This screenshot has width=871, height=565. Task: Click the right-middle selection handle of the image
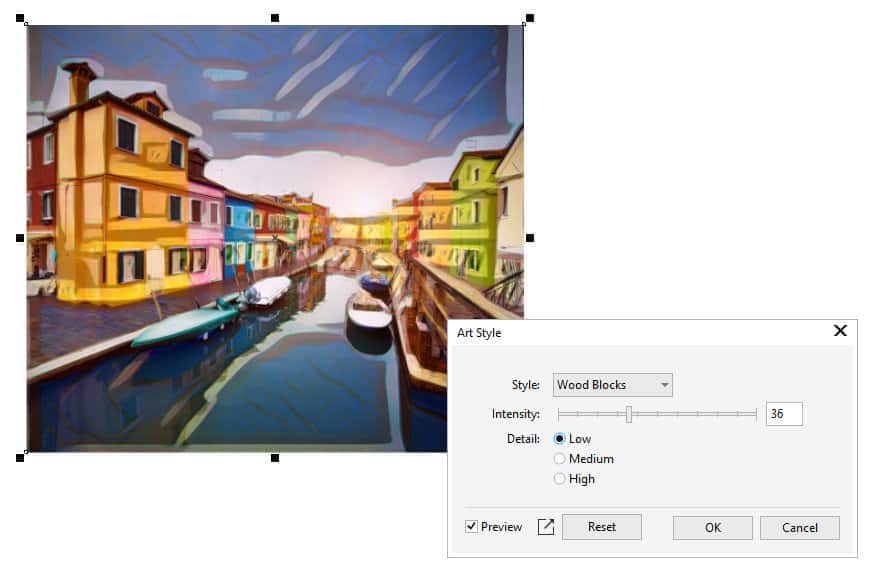tap(530, 238)
